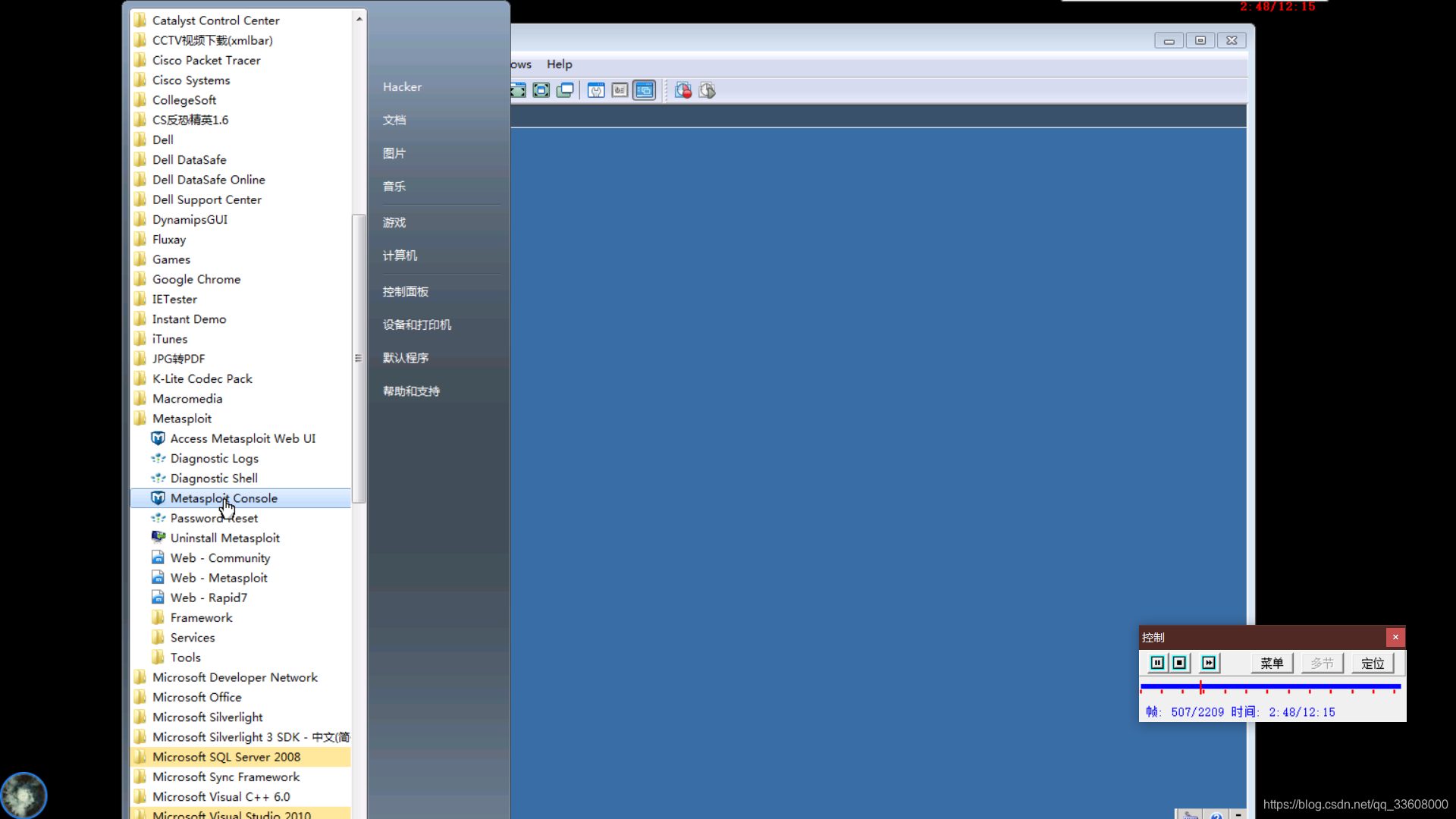Open 文档 from start menu
Viewport: 1456px width, 819px height.
click(394, 120)
